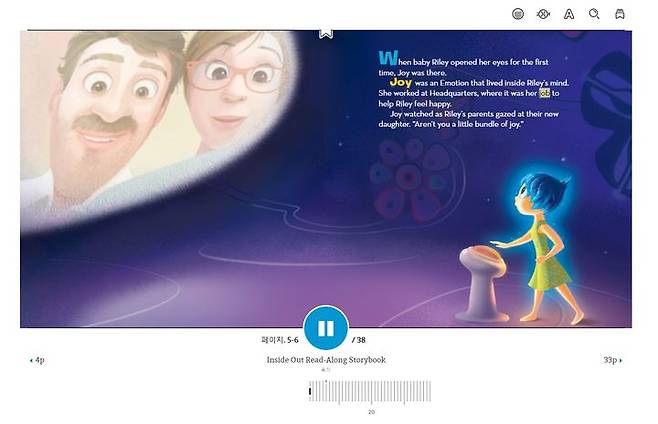The height and width of the screenshot is (424, 658).
Task: Click the glowing Joy character illustration
Action: [x=539, y=247]
